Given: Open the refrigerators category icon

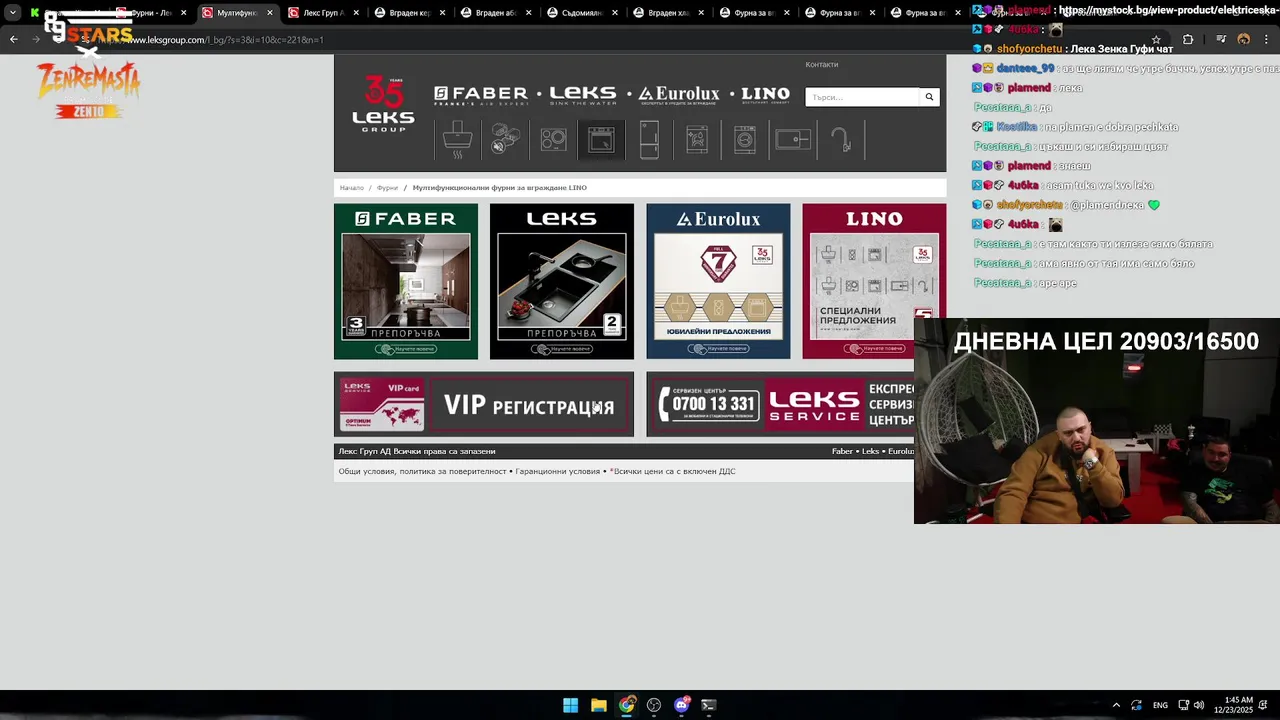Looking at the screenshot, I should pos(649,140).
